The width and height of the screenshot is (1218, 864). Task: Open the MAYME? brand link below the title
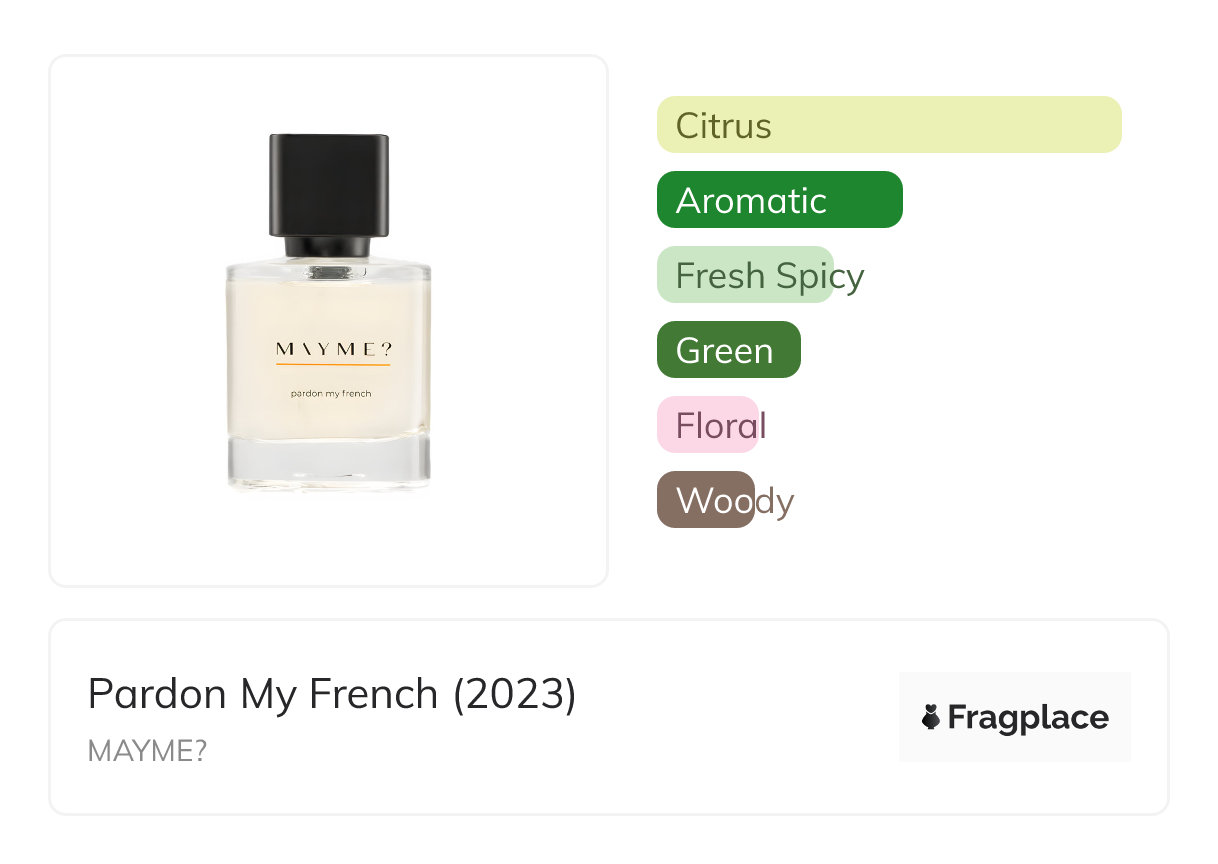pos(147,751)
